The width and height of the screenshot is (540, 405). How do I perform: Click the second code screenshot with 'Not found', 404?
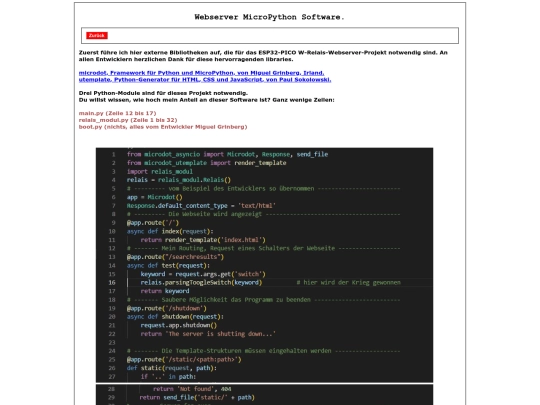coord(264,395)
